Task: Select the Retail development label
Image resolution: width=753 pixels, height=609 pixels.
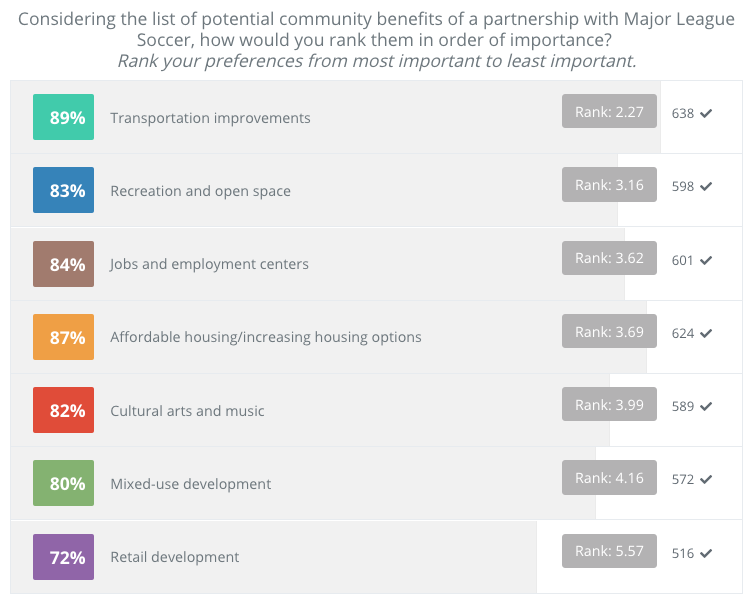Action: point(174,557)
